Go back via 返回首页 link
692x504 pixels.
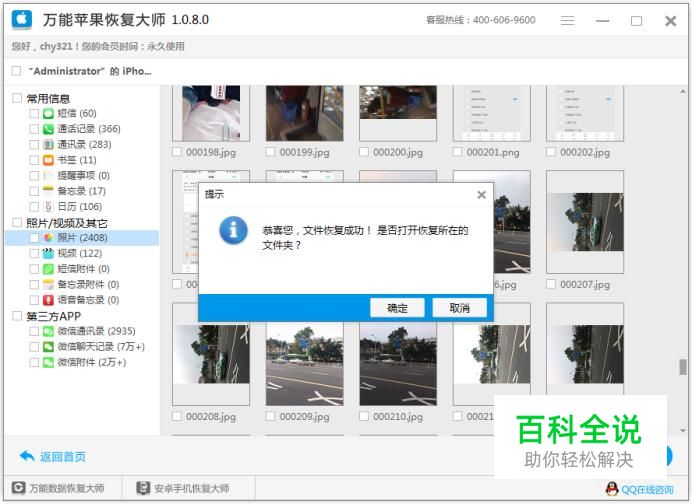(63, 456)
